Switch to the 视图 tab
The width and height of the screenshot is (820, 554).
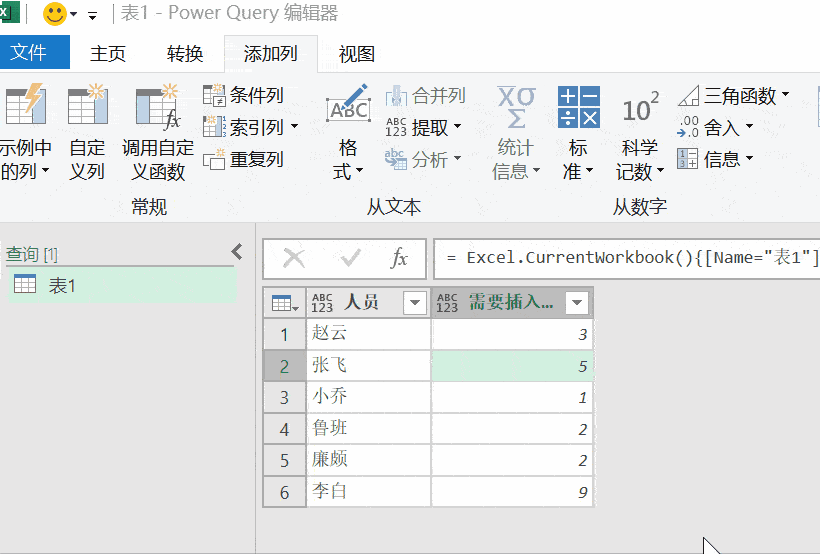point(356,53)
